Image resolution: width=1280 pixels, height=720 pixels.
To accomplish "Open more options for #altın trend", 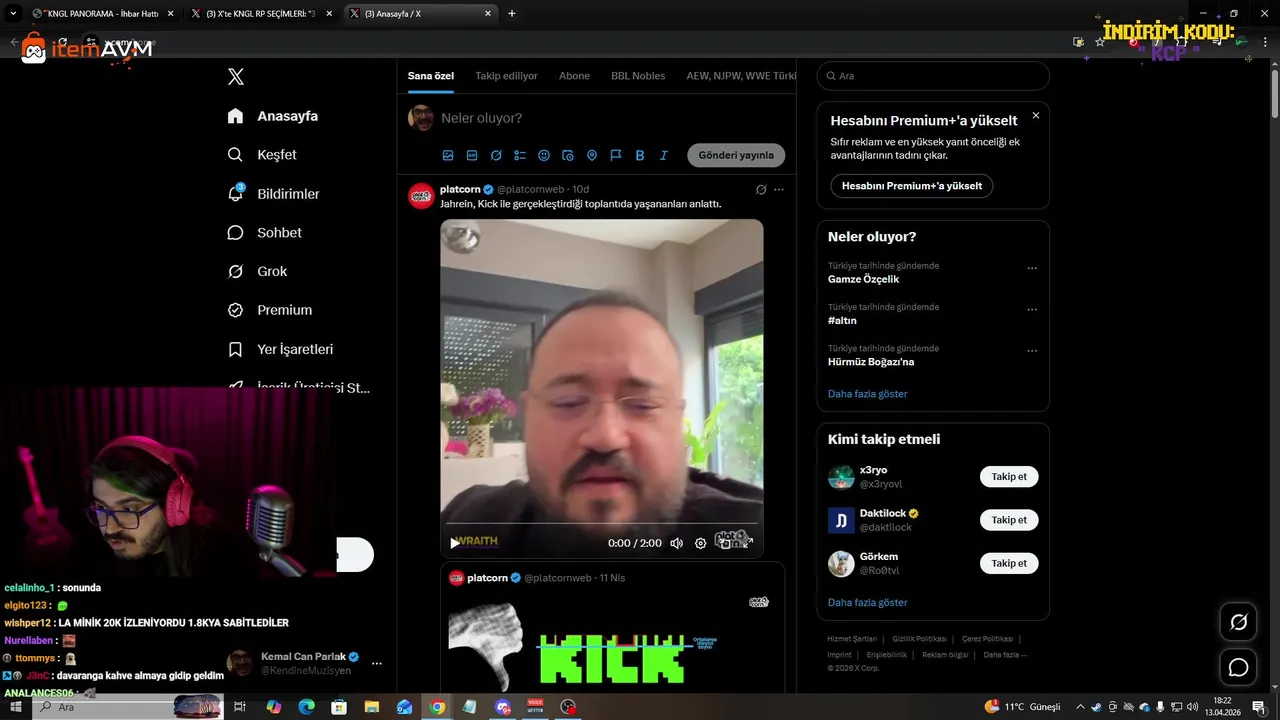I will [1032, 309].
